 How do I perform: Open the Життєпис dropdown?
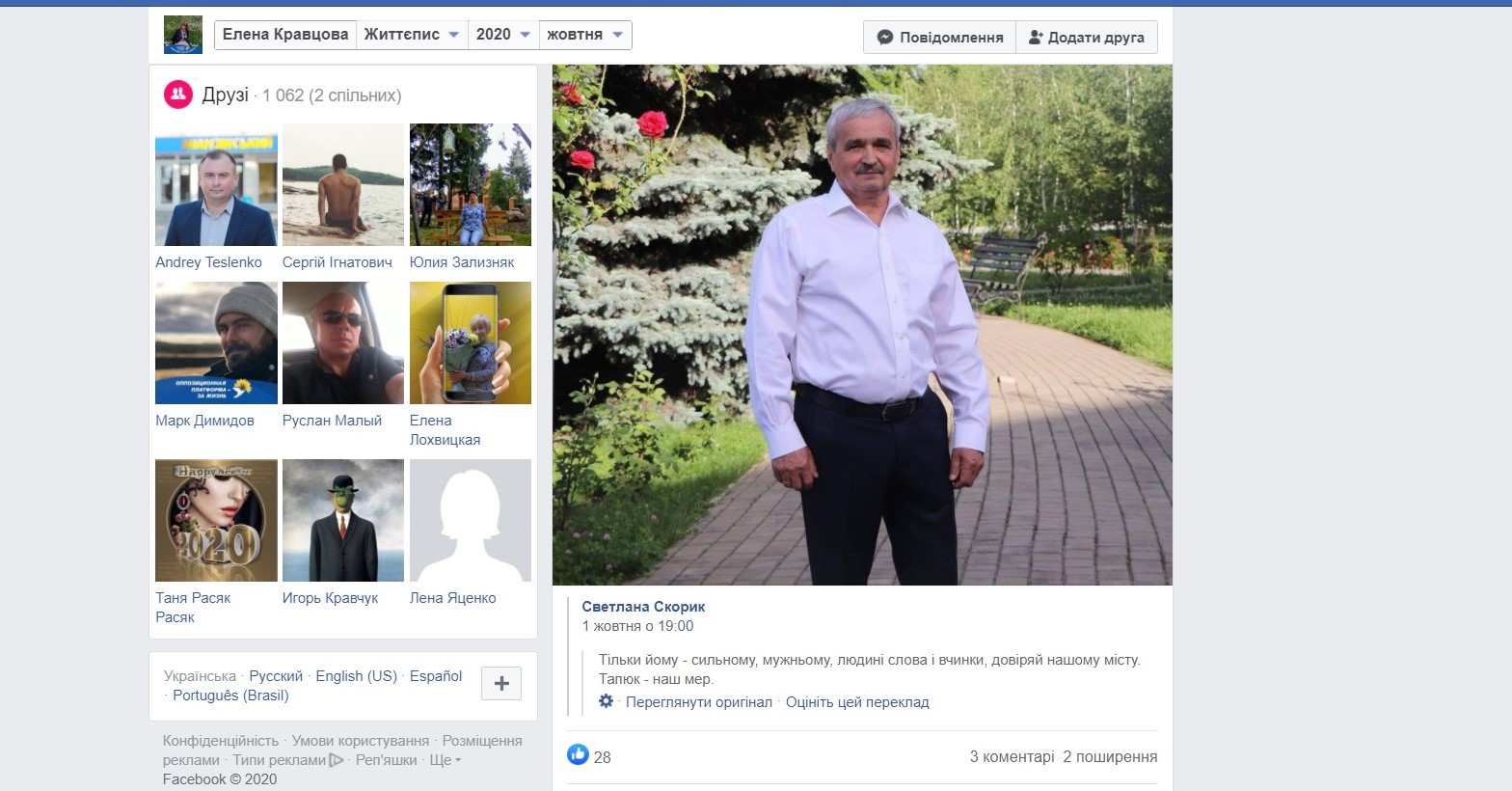[x=412, y=35]
